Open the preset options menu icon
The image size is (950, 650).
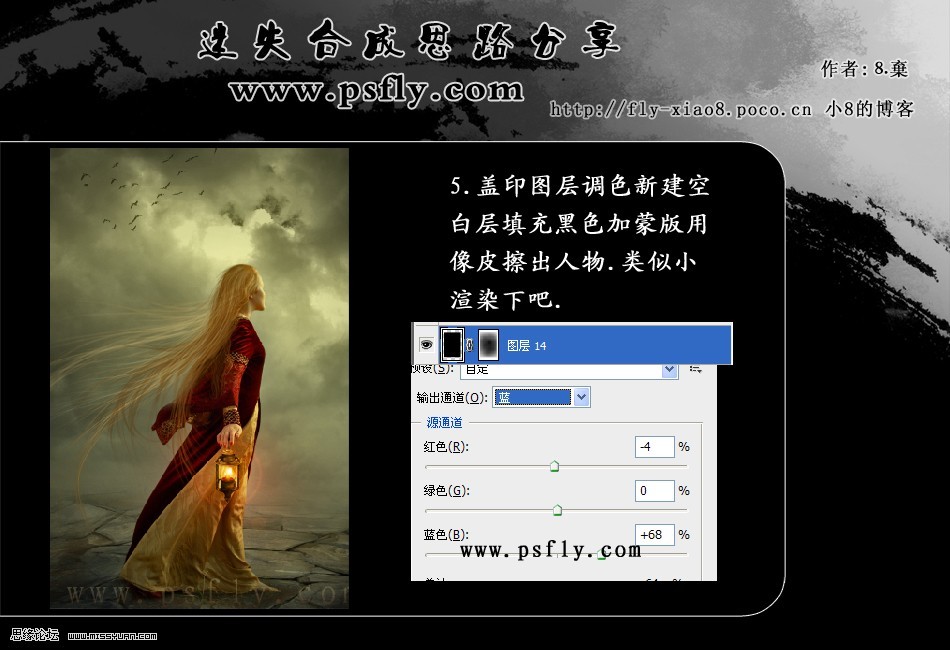click(695, 368)
